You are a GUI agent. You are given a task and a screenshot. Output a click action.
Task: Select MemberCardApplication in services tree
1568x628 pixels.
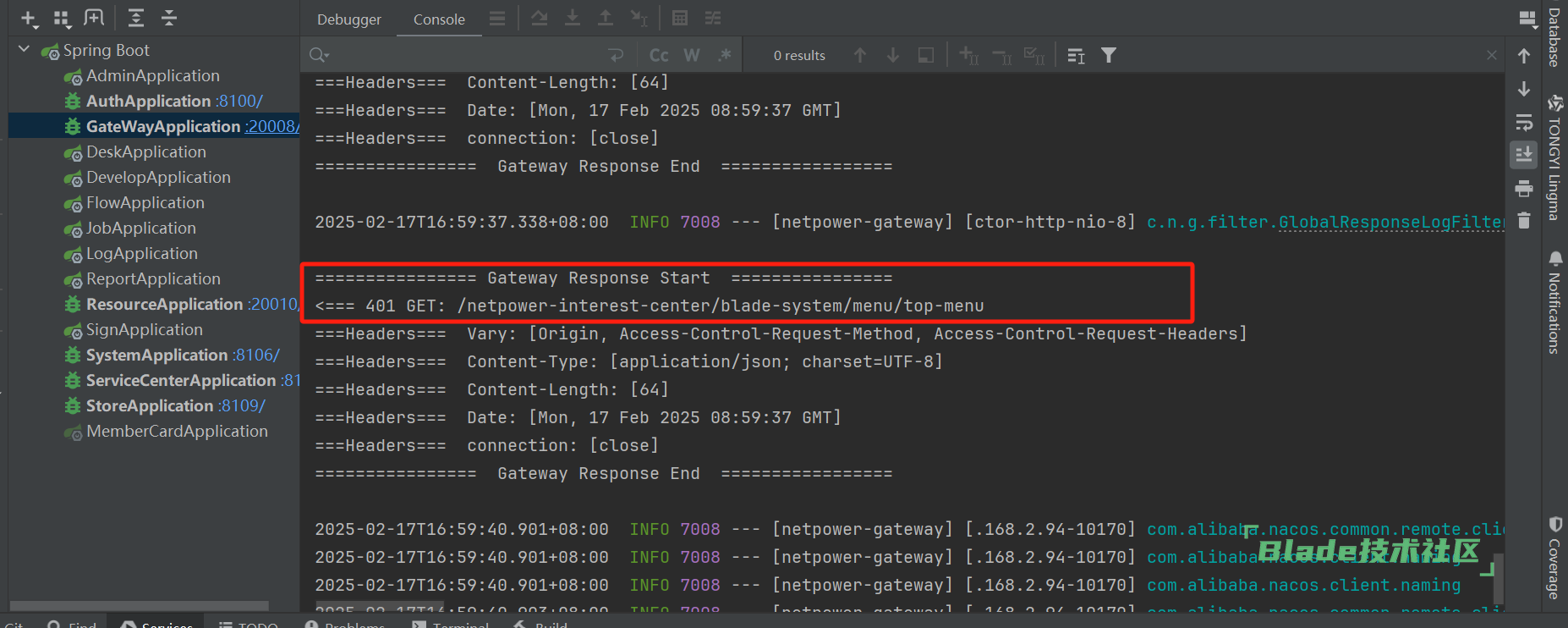coord(177,431)
